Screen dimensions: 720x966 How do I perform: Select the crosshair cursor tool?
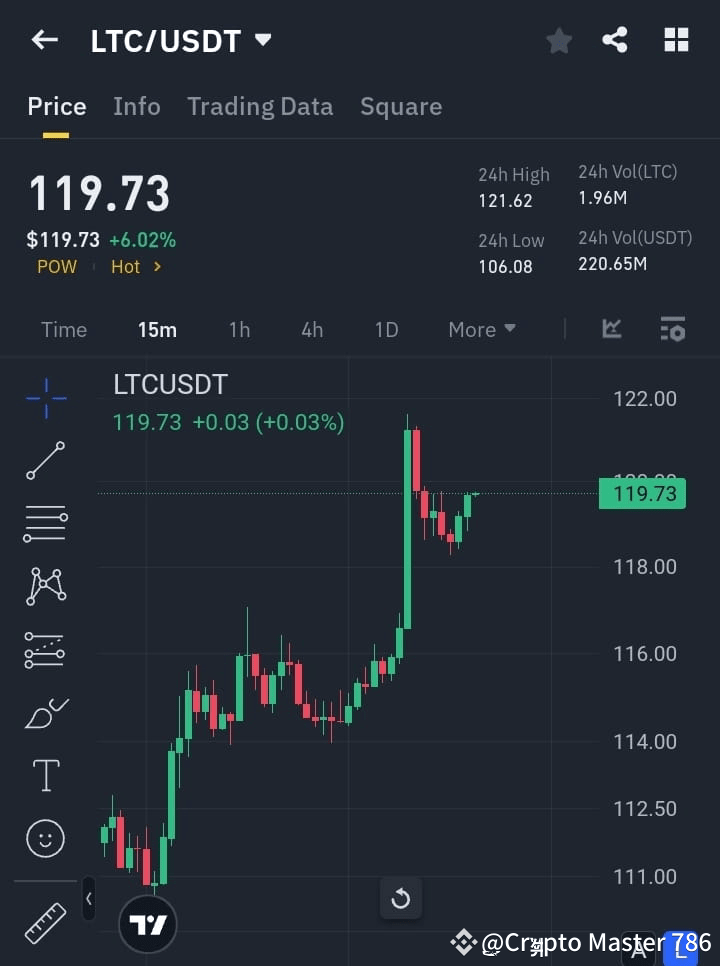click(x=46, y=398)
